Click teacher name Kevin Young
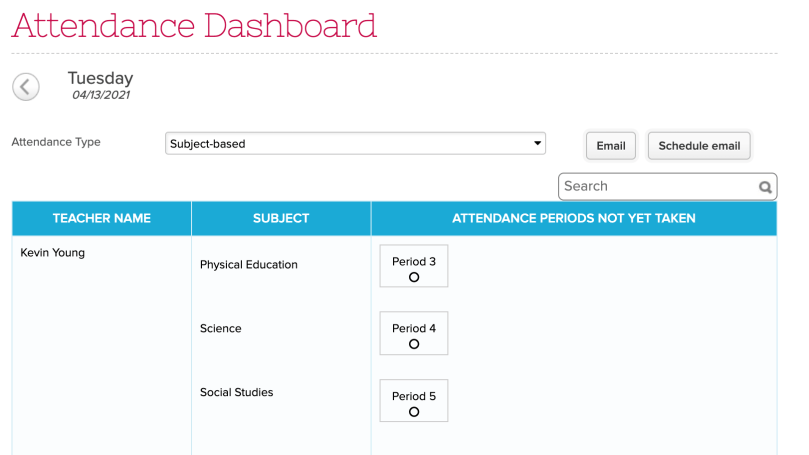This screenshot has height=455, width=809. pyautogui.click(x=53, y=253)
